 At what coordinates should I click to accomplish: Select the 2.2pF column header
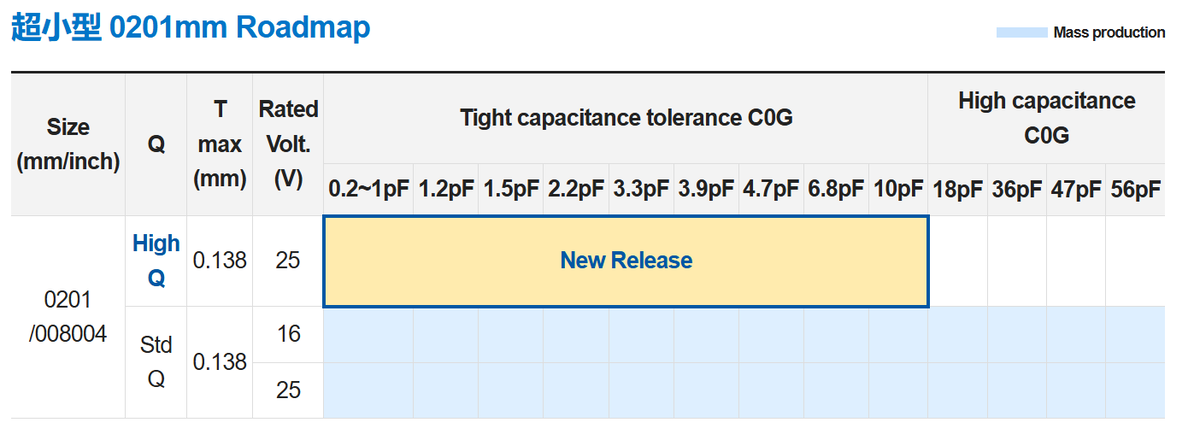point(576,189)
